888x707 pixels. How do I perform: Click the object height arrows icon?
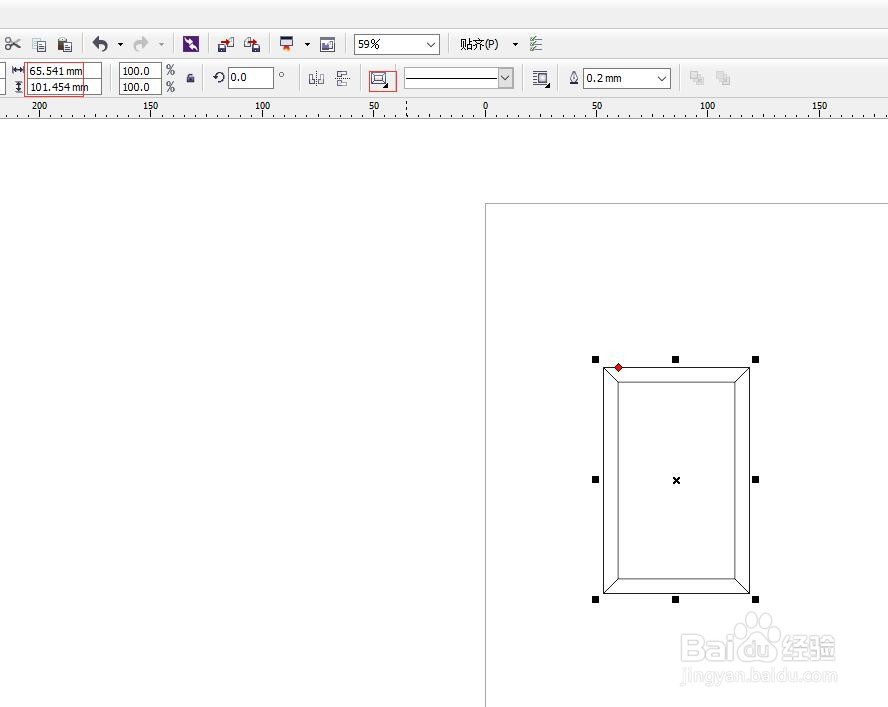(x=18, y=87)
